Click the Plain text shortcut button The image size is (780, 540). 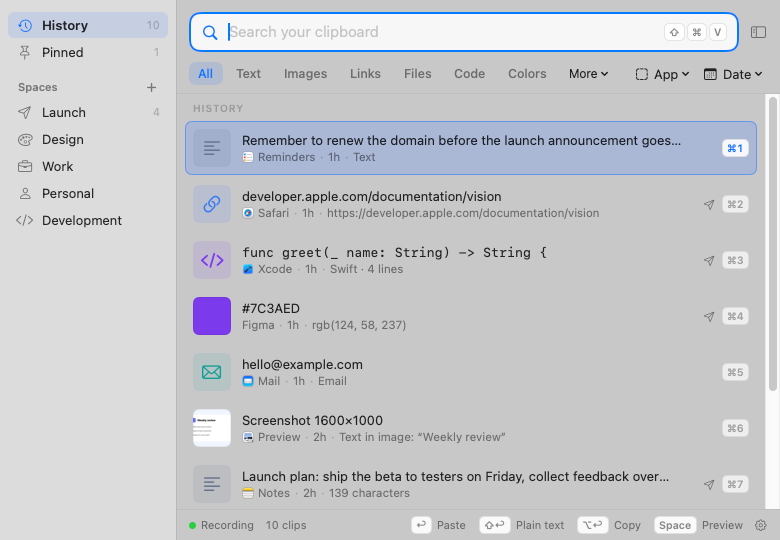tap(494, 525)
